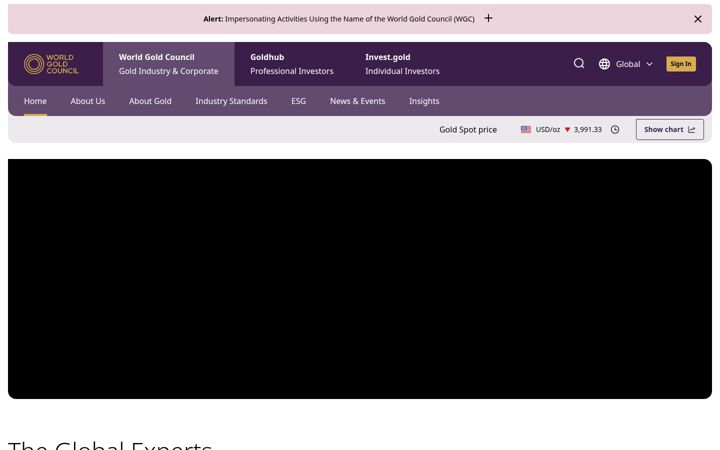This screenshot has width=720, height=450.
Task: Click the Gold Spot price label
Action: (468, 129)
